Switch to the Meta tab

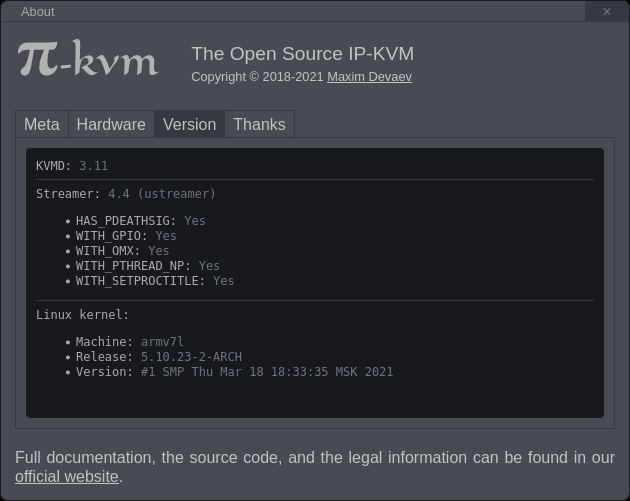click(x=42, y=124)
